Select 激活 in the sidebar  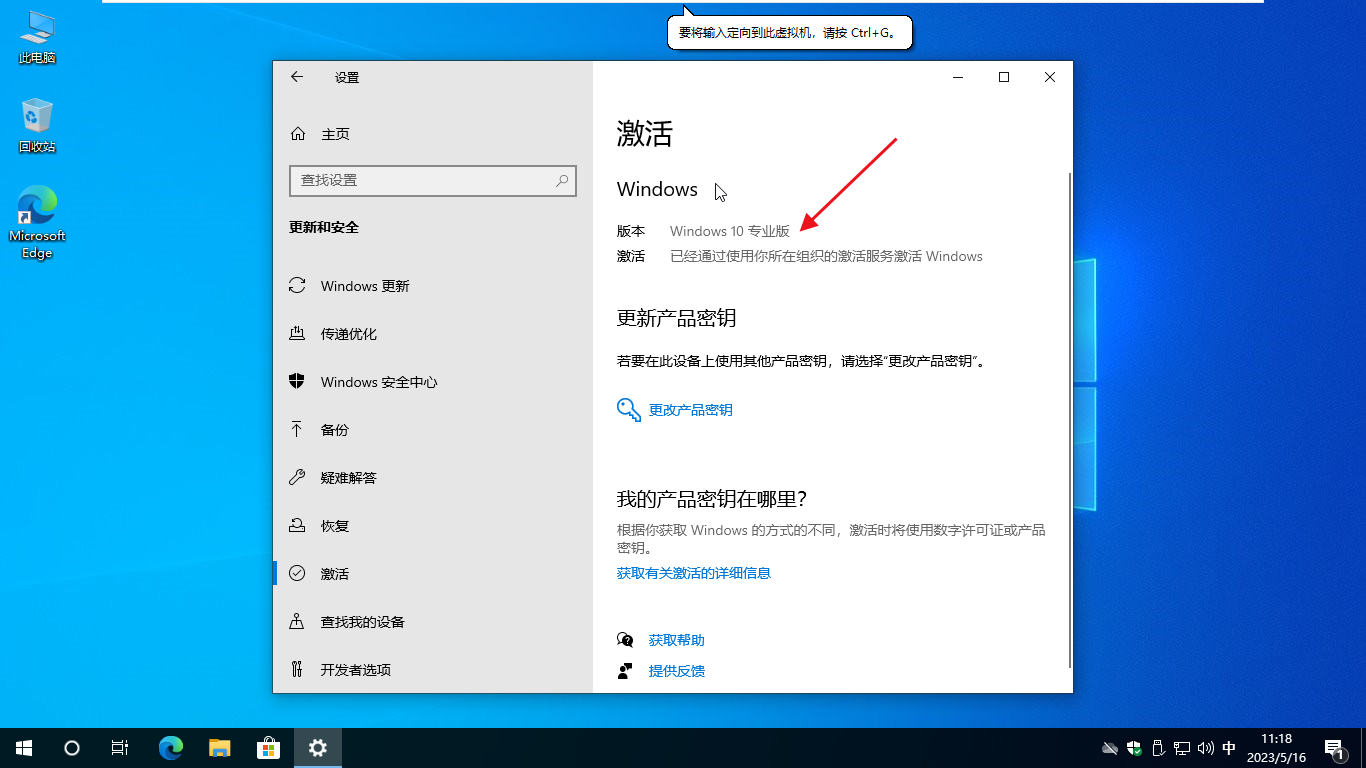tap(433, 574)
